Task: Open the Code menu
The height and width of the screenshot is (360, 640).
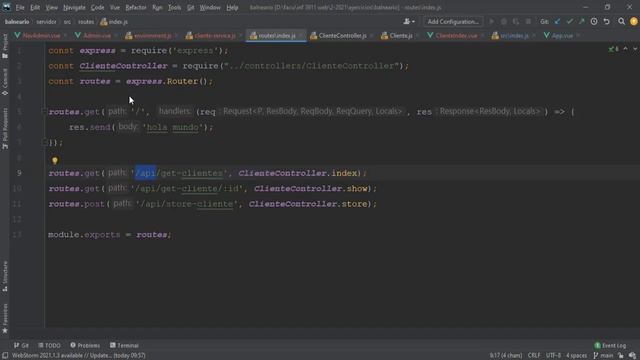Action: click(97, 7)
